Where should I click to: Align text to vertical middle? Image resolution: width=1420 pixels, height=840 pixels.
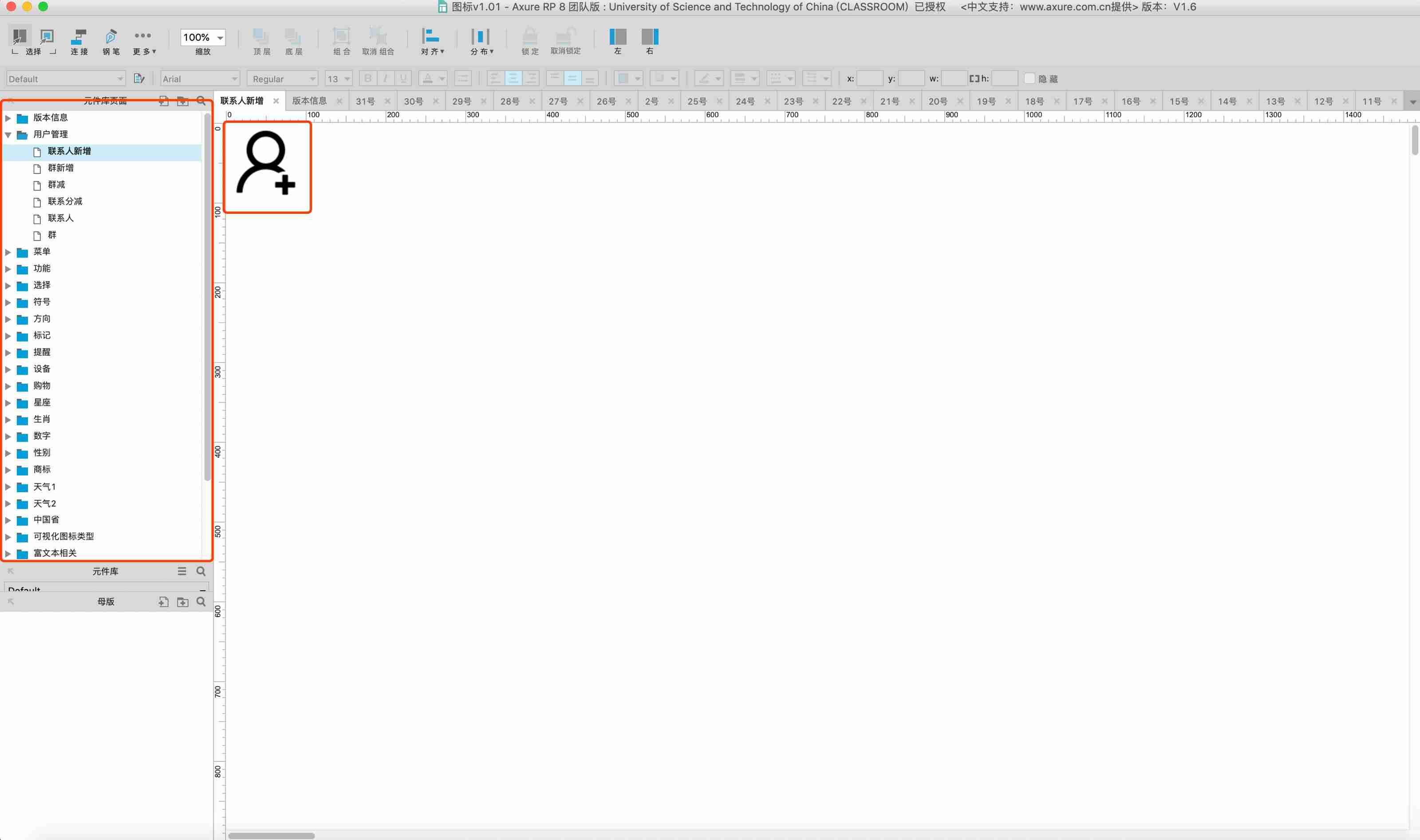tap(572, 78)
